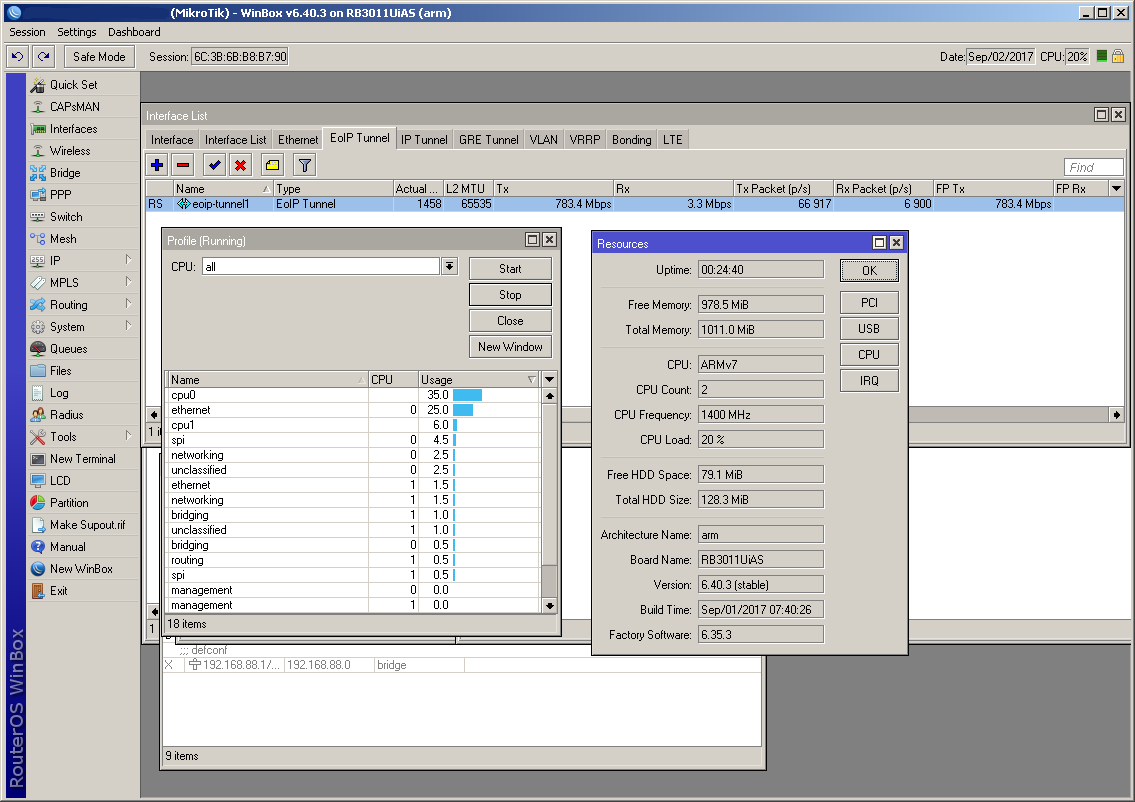
Task: Click the Find search field
Action: [x=1093, y=167]
